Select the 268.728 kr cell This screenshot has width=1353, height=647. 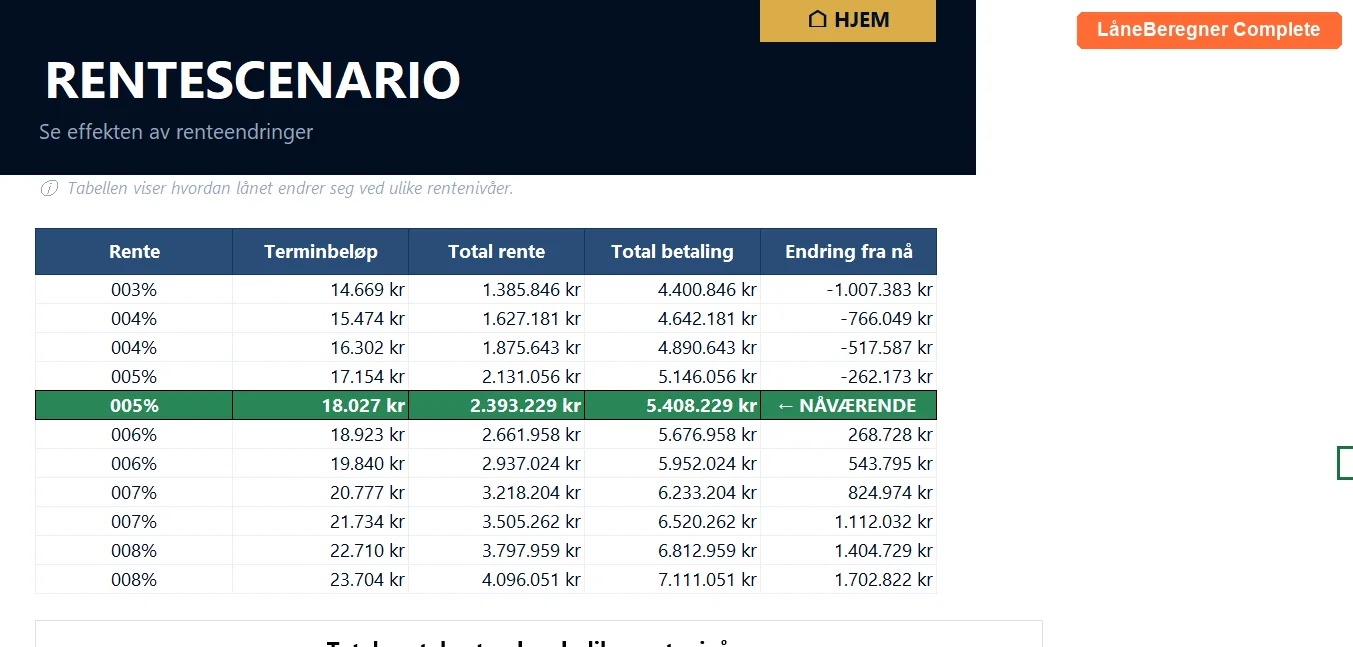[x=849, y=435]
